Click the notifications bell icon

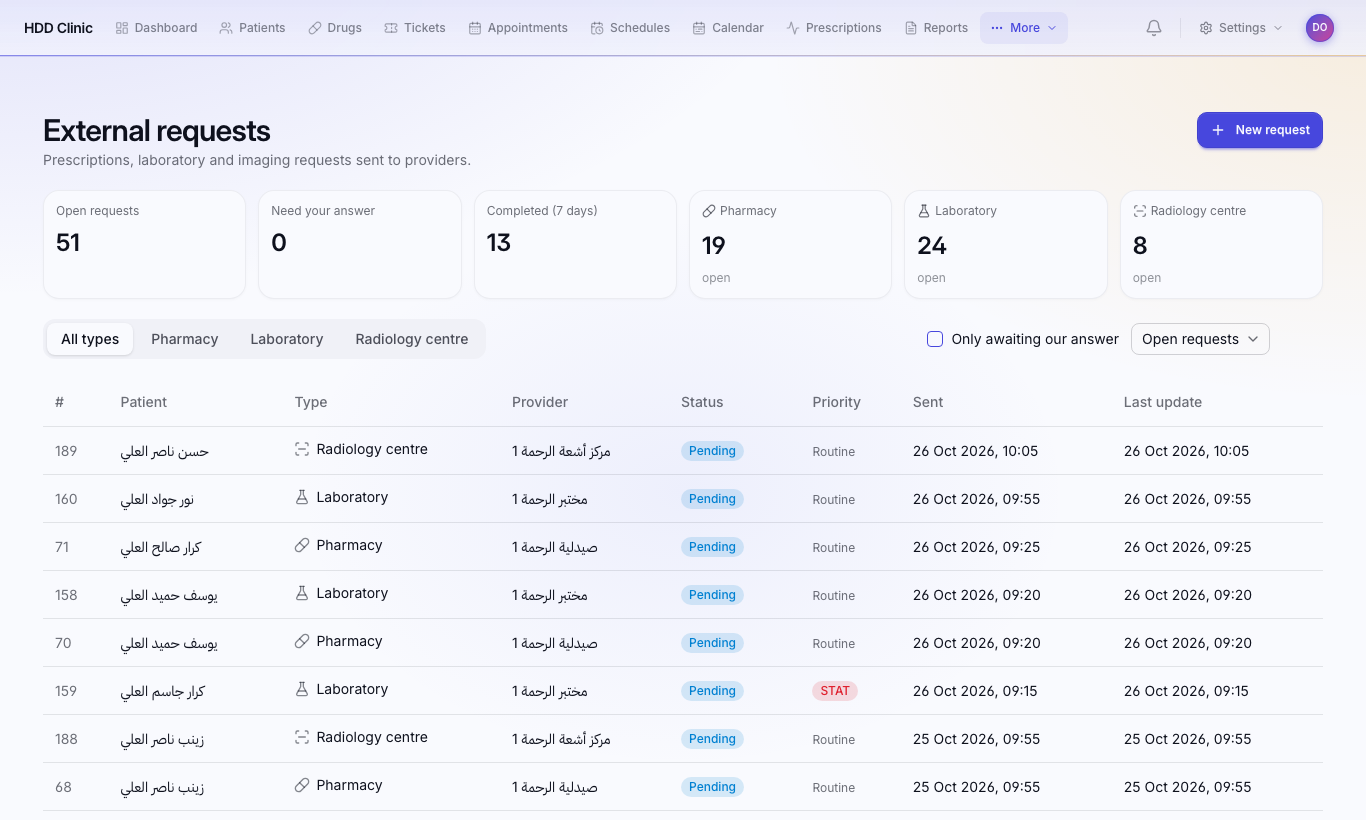(x=1154, y=28)
